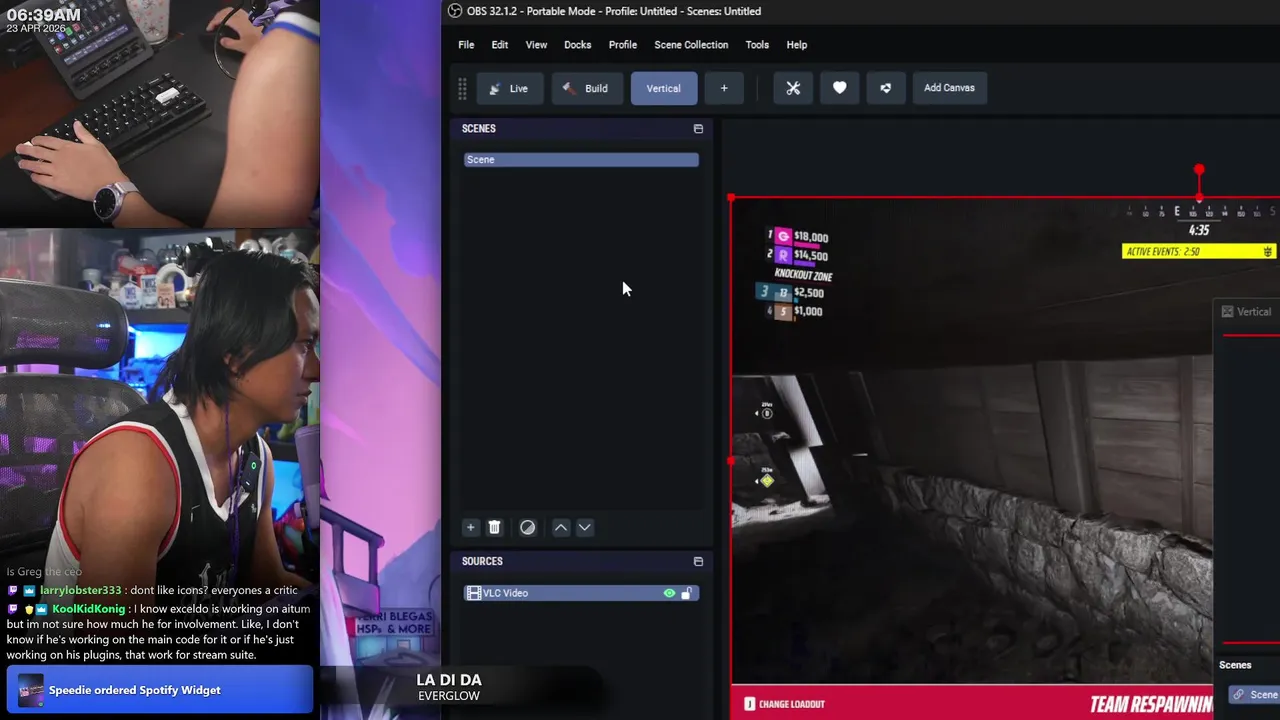Click the Scene chip in right Scenes dock
Image resolution: width=1280 pixels, height=720 pixels.
pos(1254,695)
